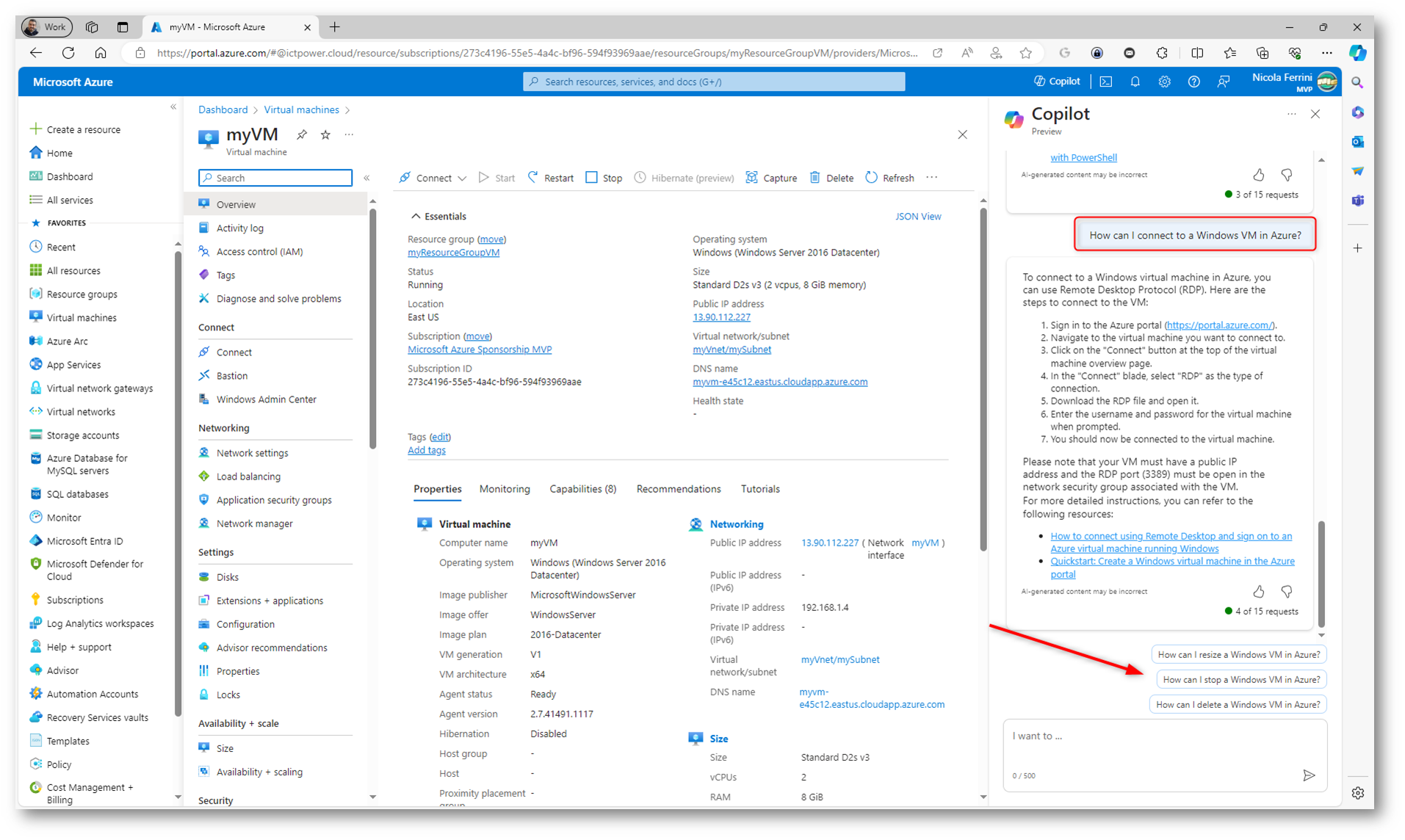This screenshot has height=840, width=1405.
Task: Open portal settings gear icon
Action: [x=1164, y=82]
